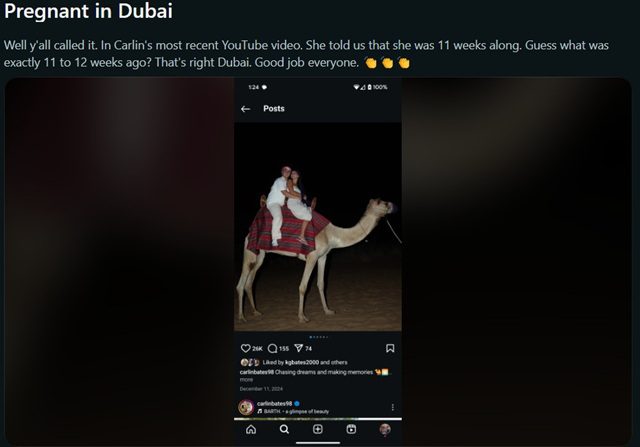Open the Home tab in bottom navigation
Screen dimensions: 640x447
tap(251, 429)
